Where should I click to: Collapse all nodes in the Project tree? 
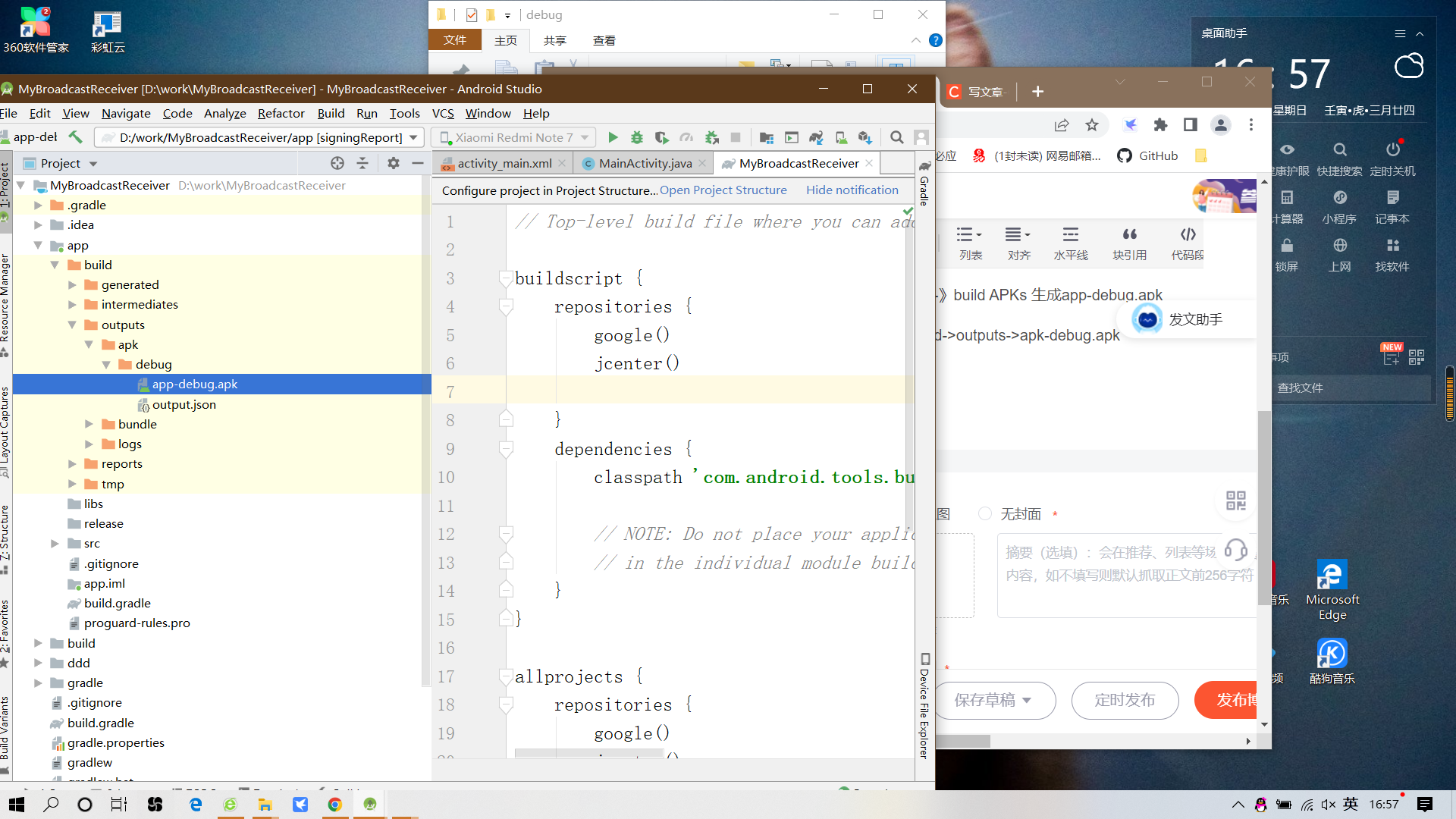pos(362,163)
